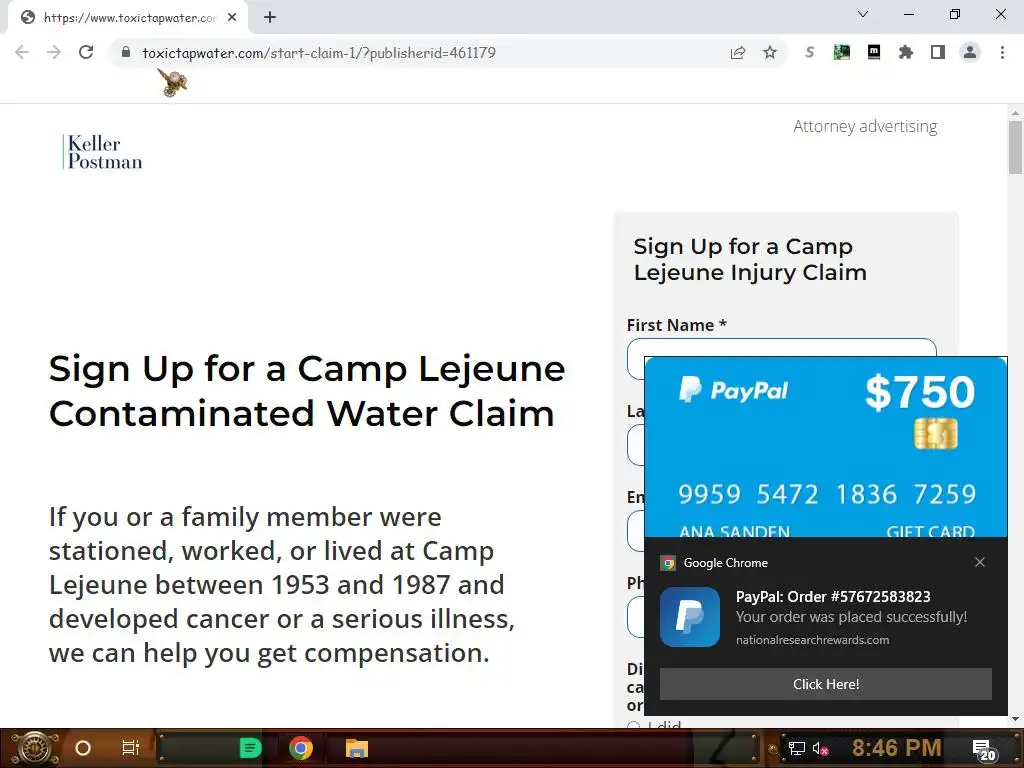This screenshot has height=768, width=1024.
Task: Reload the page with the refresh icon
Action: coord(86,52)
